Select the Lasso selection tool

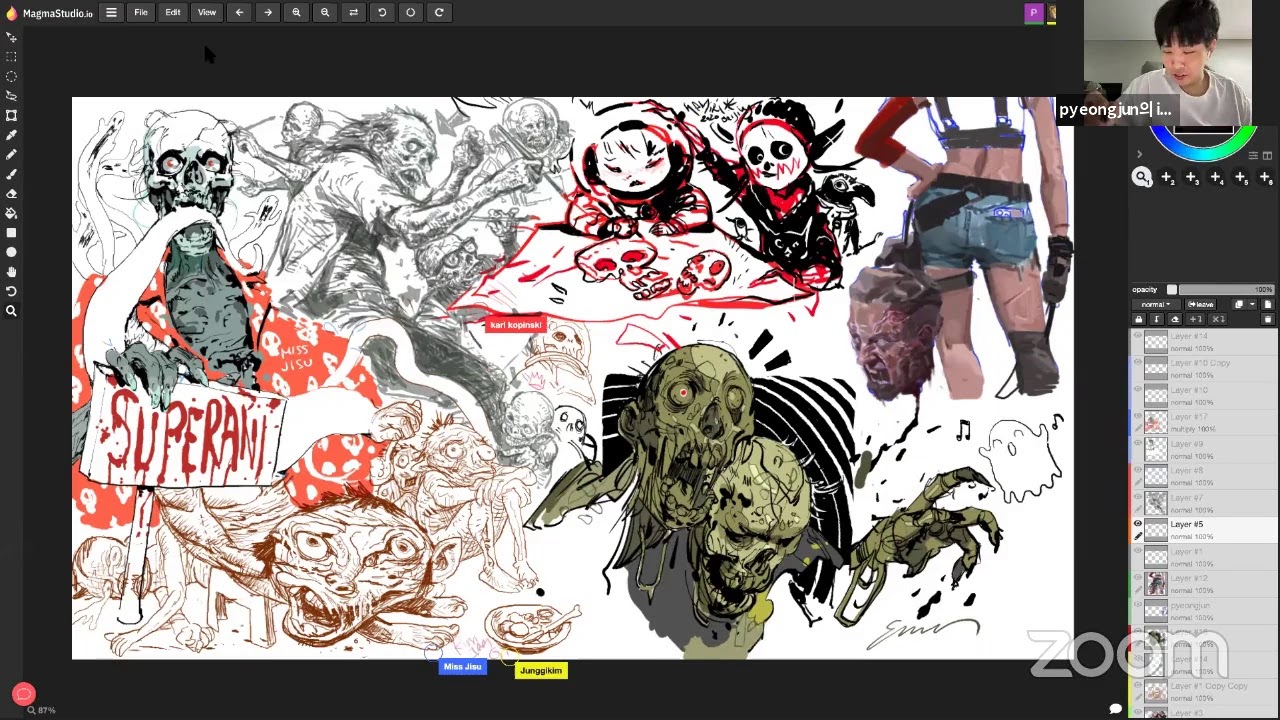pos(11,96)
